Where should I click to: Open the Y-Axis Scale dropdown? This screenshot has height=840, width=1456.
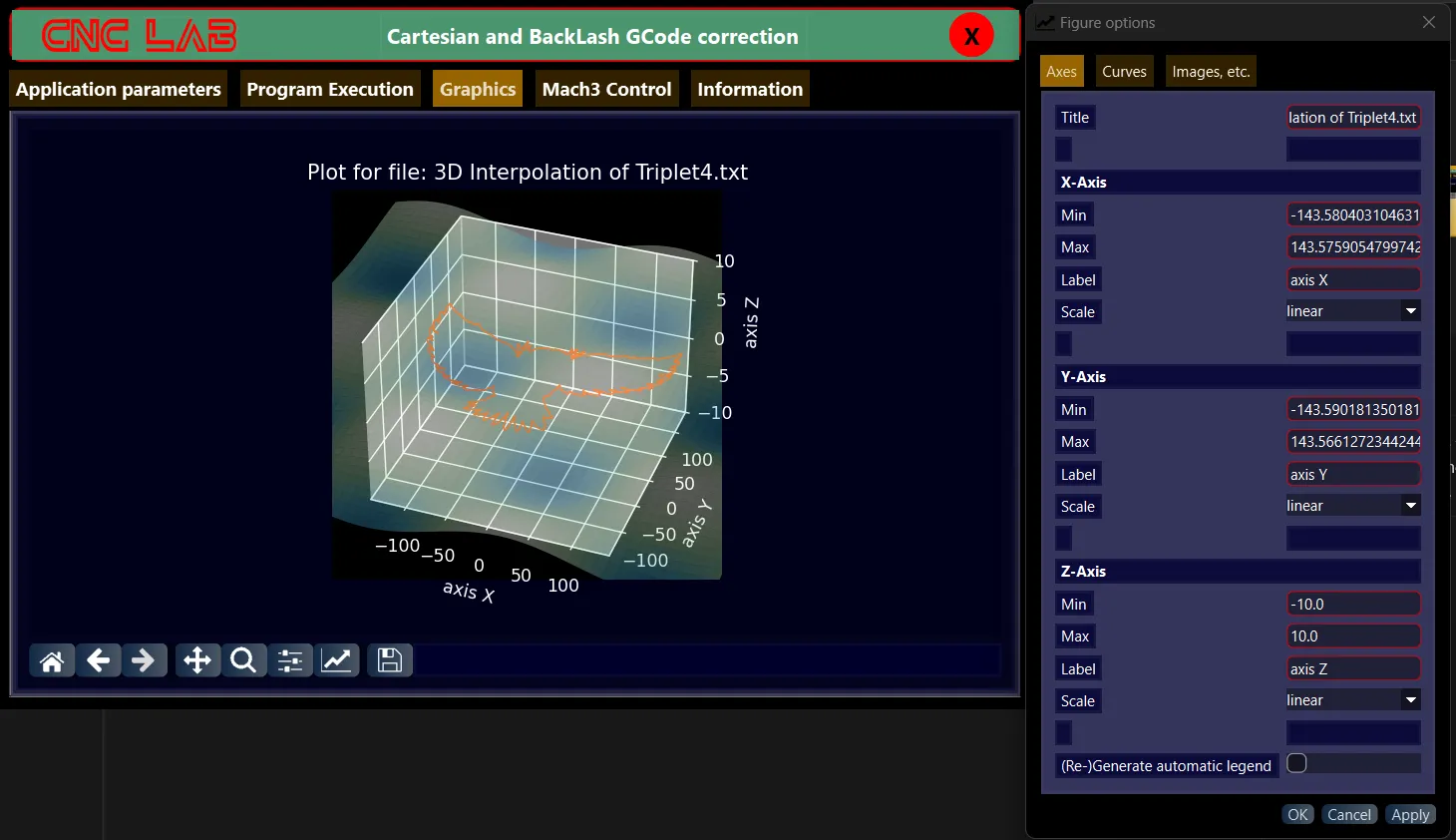click(1352, 506)
